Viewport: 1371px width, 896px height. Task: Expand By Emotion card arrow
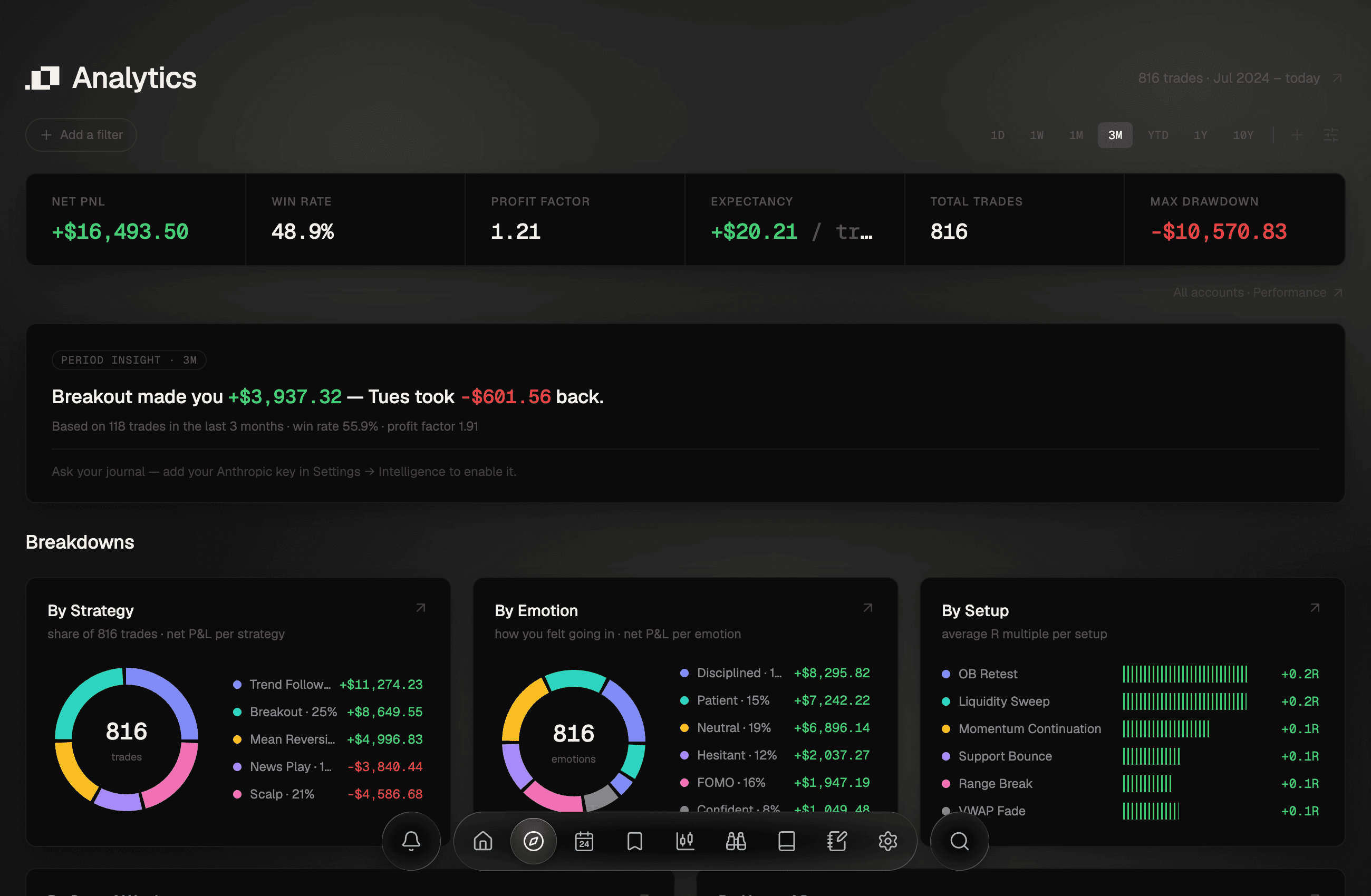click(x=867, y=608)
